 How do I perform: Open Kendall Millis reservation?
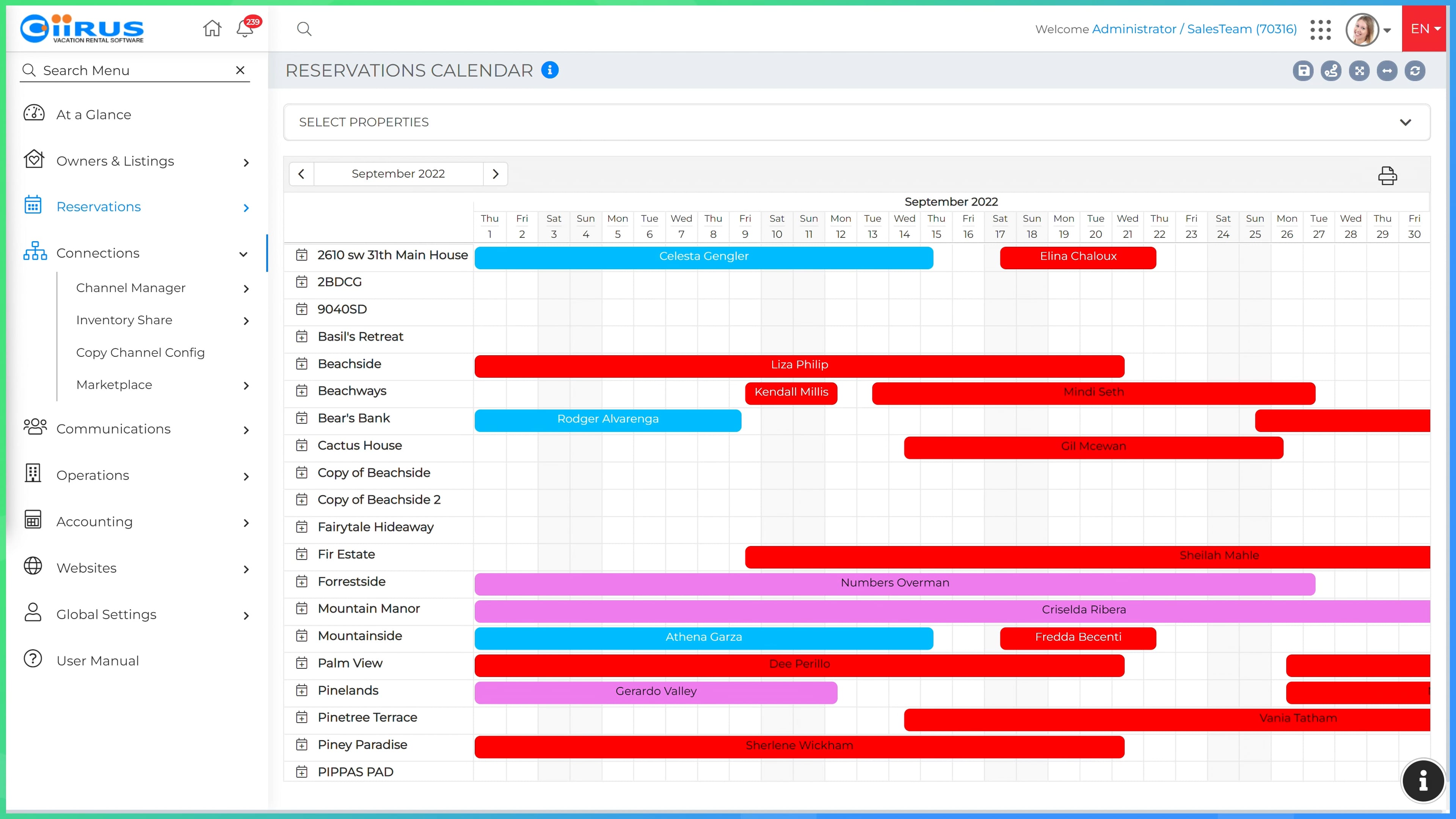pos(791,393)
